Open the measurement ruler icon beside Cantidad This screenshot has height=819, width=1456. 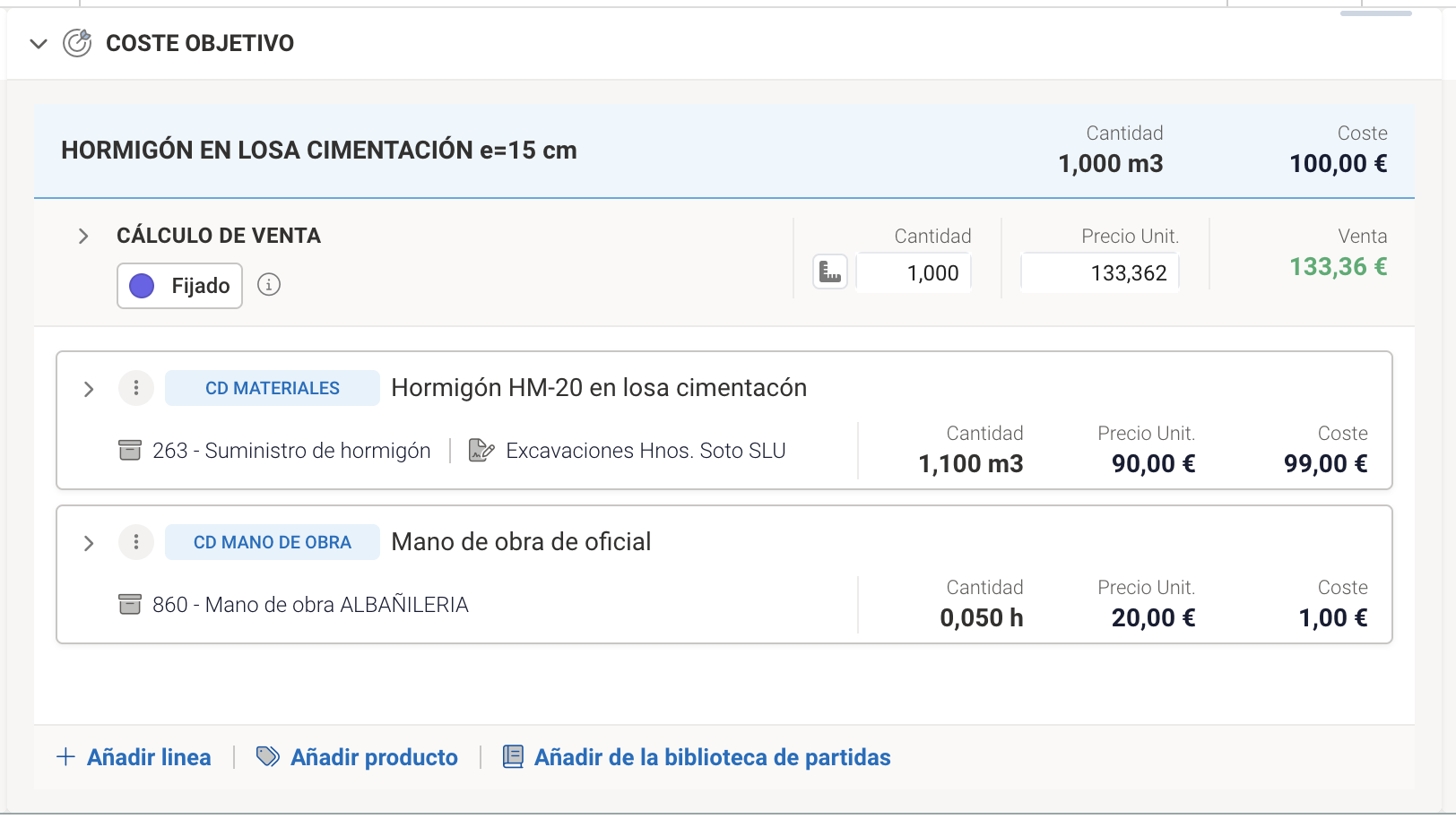click(830, 272)
